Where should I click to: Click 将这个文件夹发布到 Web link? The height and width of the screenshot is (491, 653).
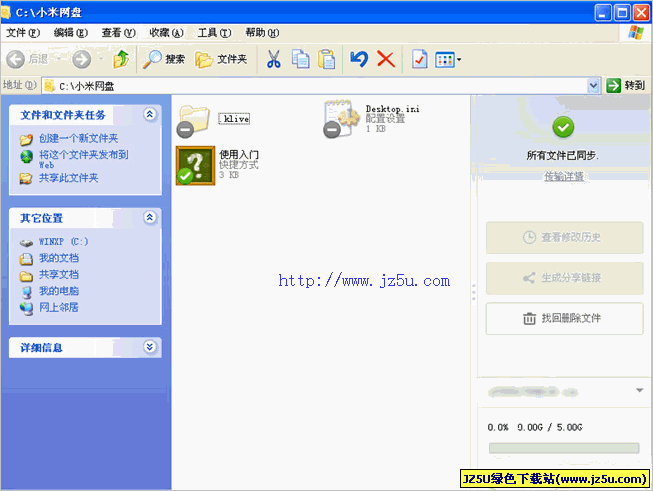83,160
